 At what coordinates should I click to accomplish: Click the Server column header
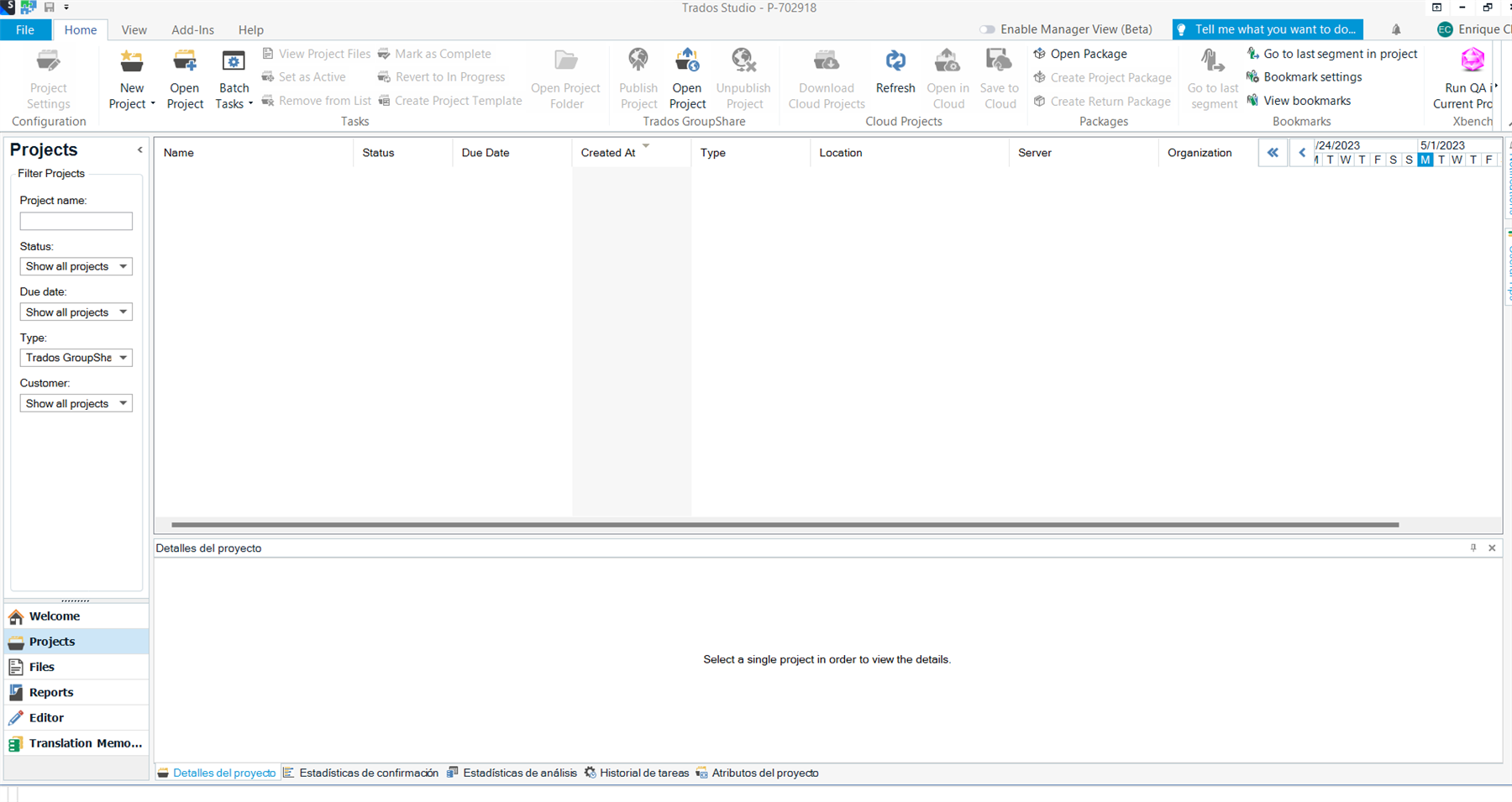point(1084,153)
